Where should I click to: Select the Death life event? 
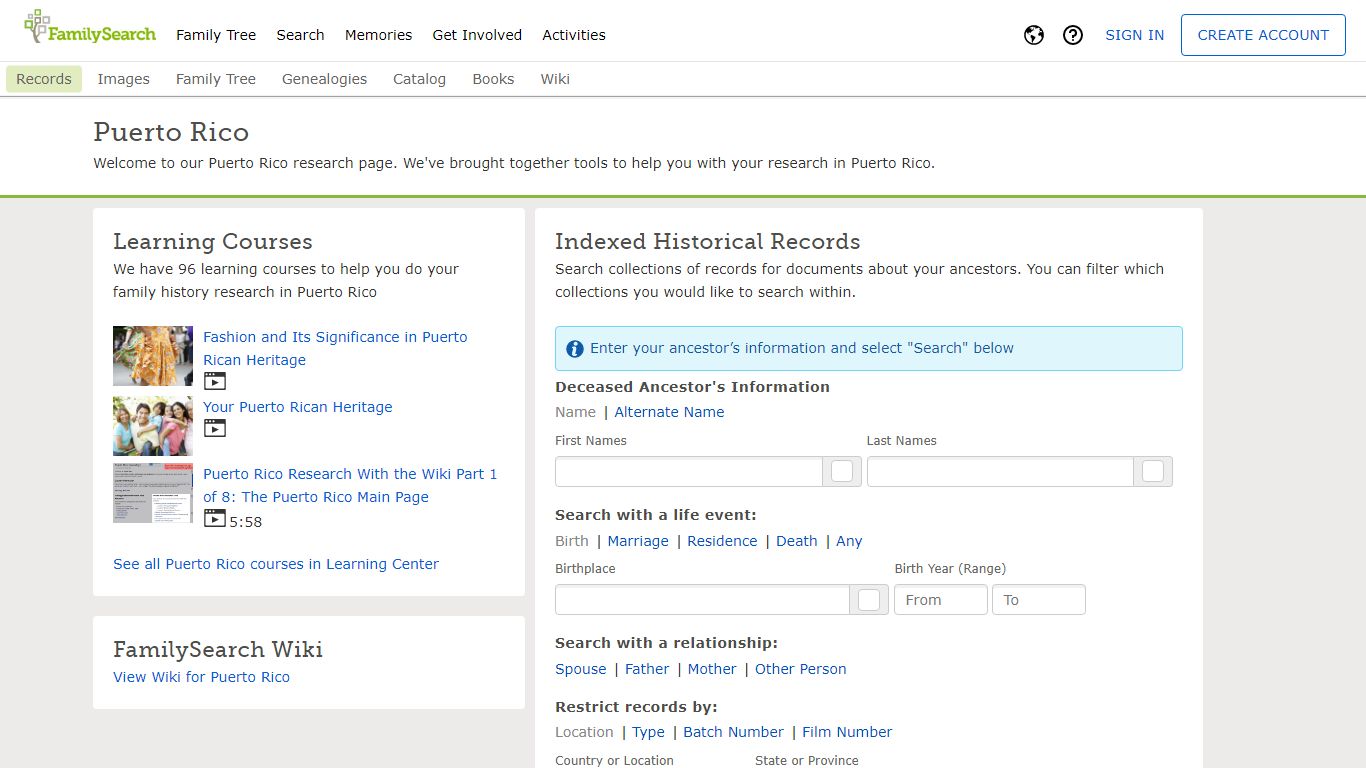pyautogui.click(x=797, y=541)
